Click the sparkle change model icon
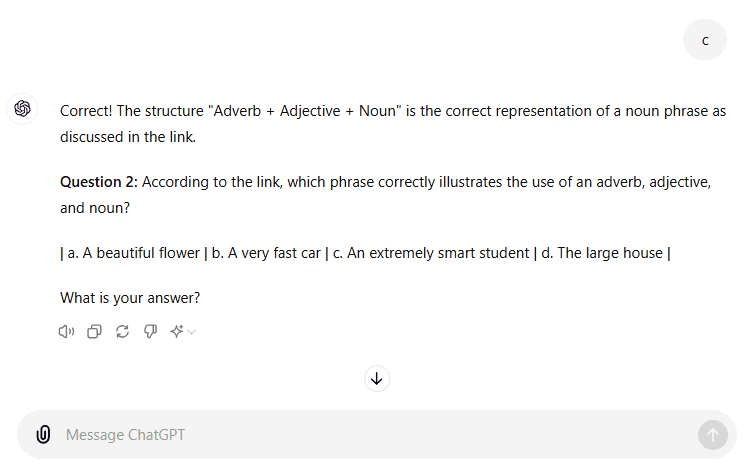 point(177,332)
